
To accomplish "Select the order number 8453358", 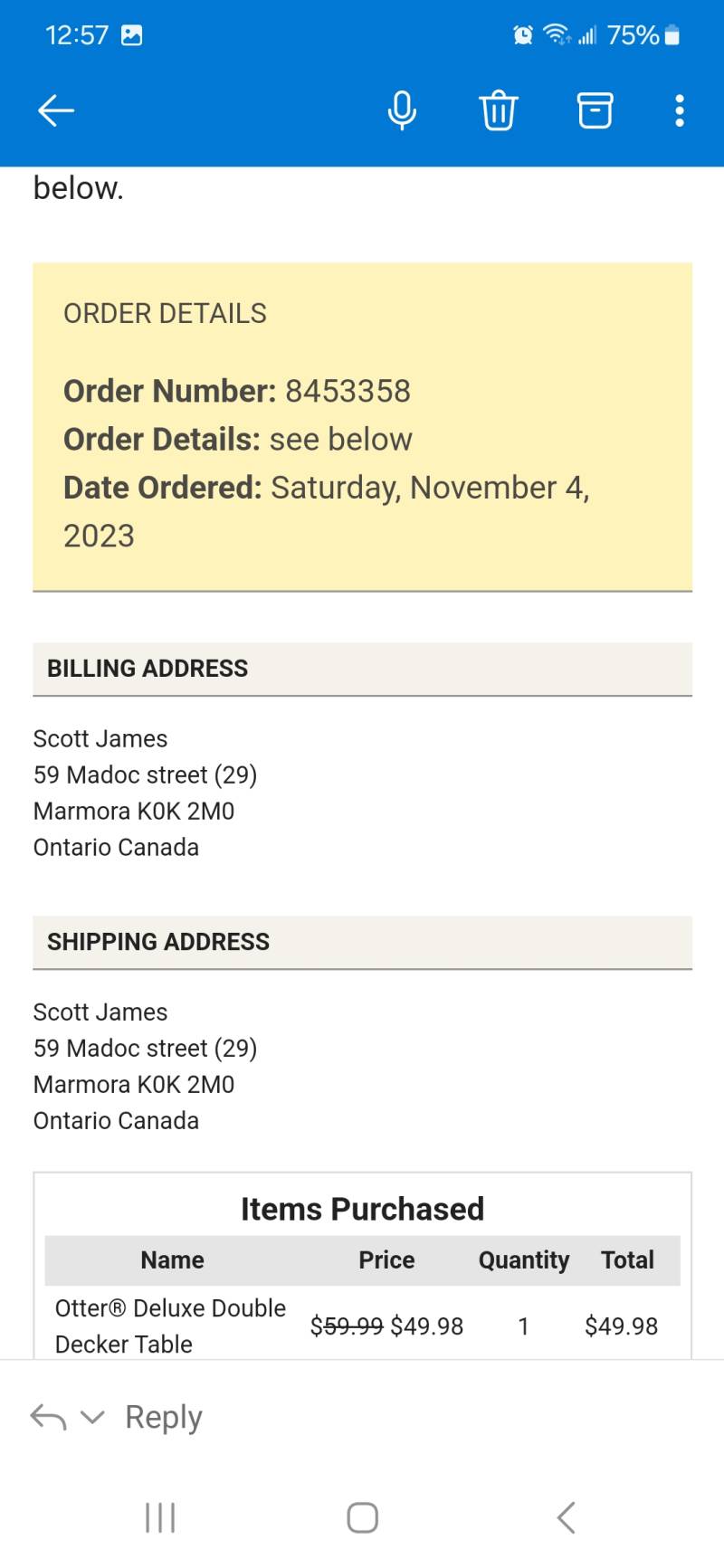I will (348, 391).
